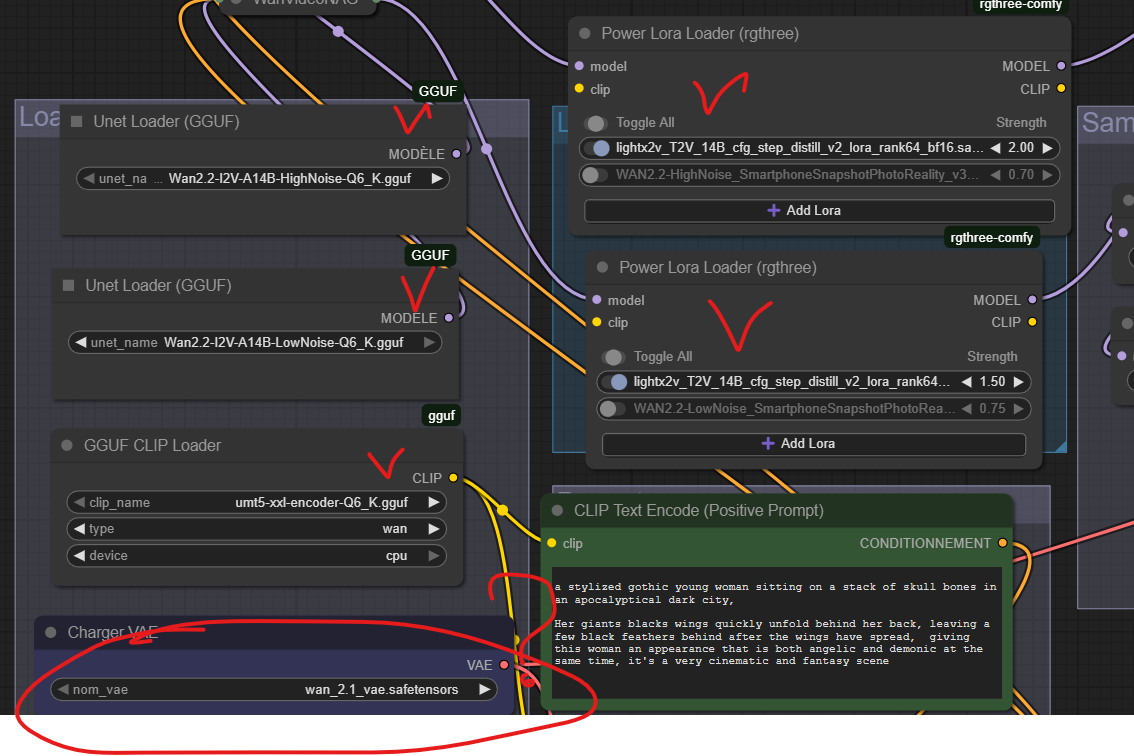Click clip input dot on CLIP Text Encode node
The height and width of the screenshot is (756, 1134).
click(552, 543)
